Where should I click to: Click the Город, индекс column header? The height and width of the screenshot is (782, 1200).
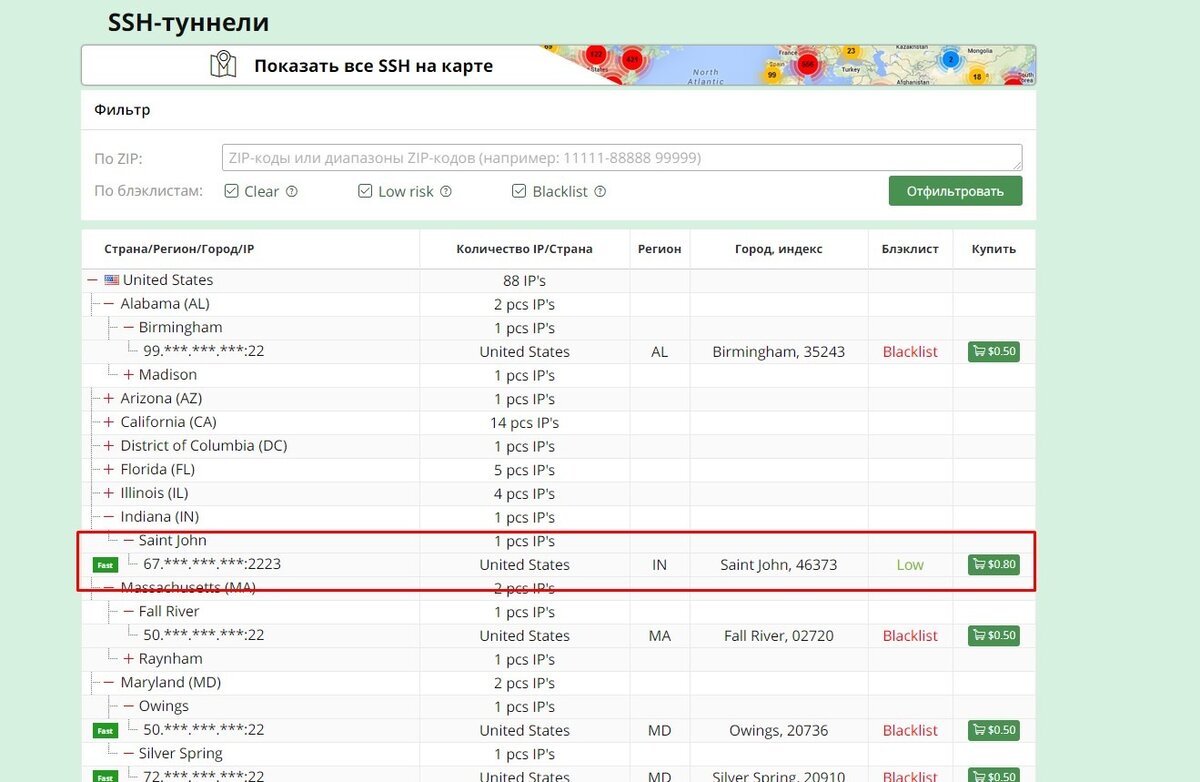779,249
